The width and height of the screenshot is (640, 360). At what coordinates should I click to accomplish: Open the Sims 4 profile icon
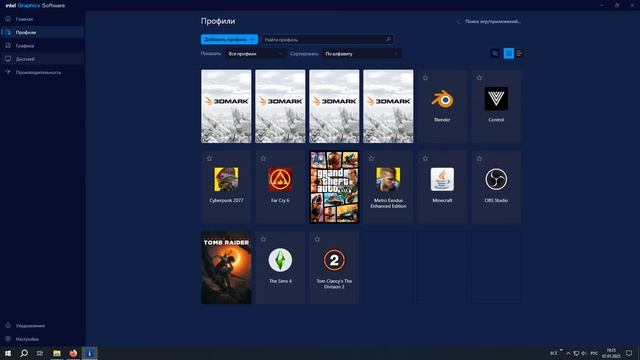click(280, 260)
